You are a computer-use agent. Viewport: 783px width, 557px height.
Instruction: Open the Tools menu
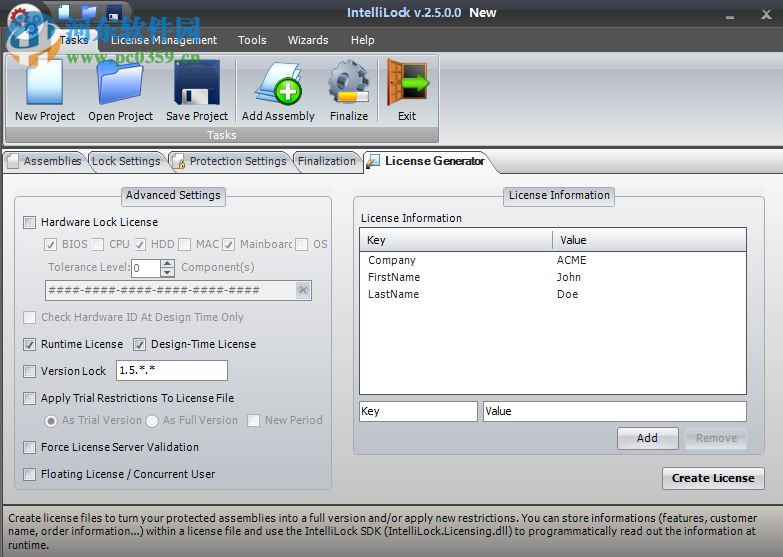252,40
